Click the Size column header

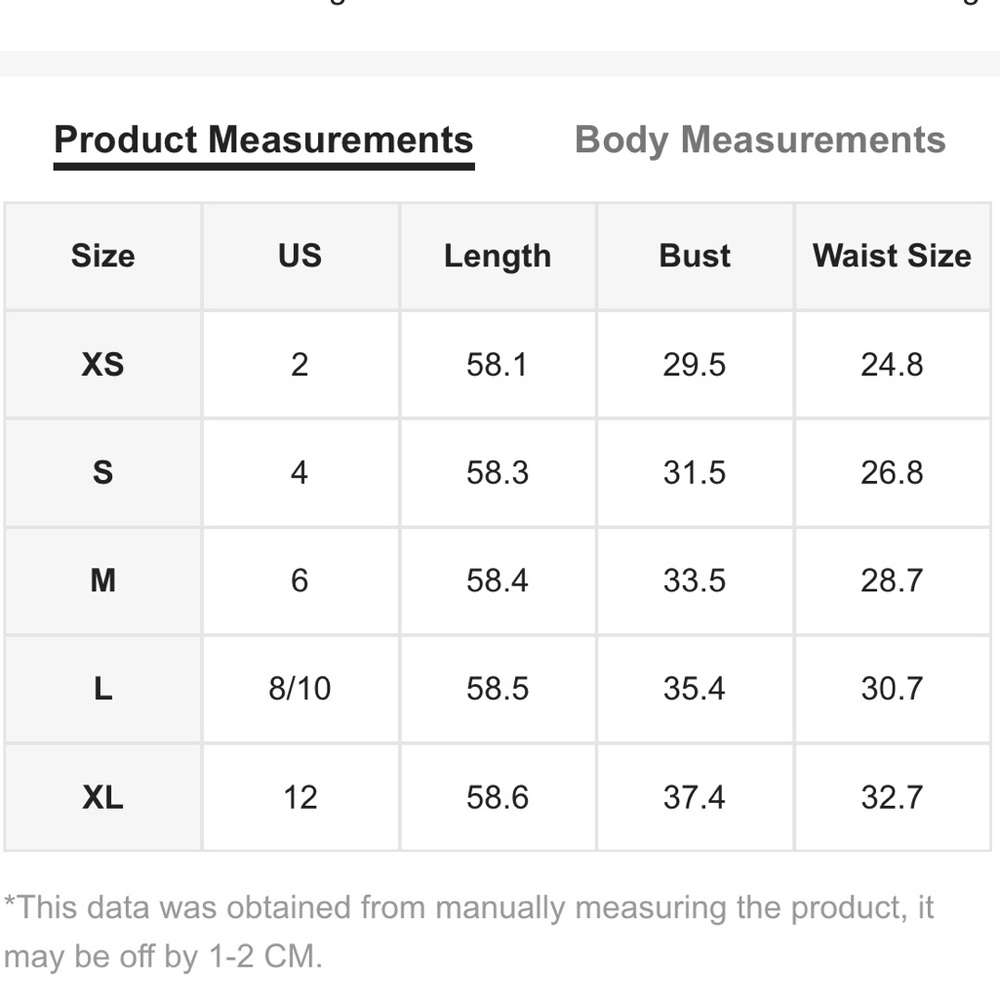[103, 256]
